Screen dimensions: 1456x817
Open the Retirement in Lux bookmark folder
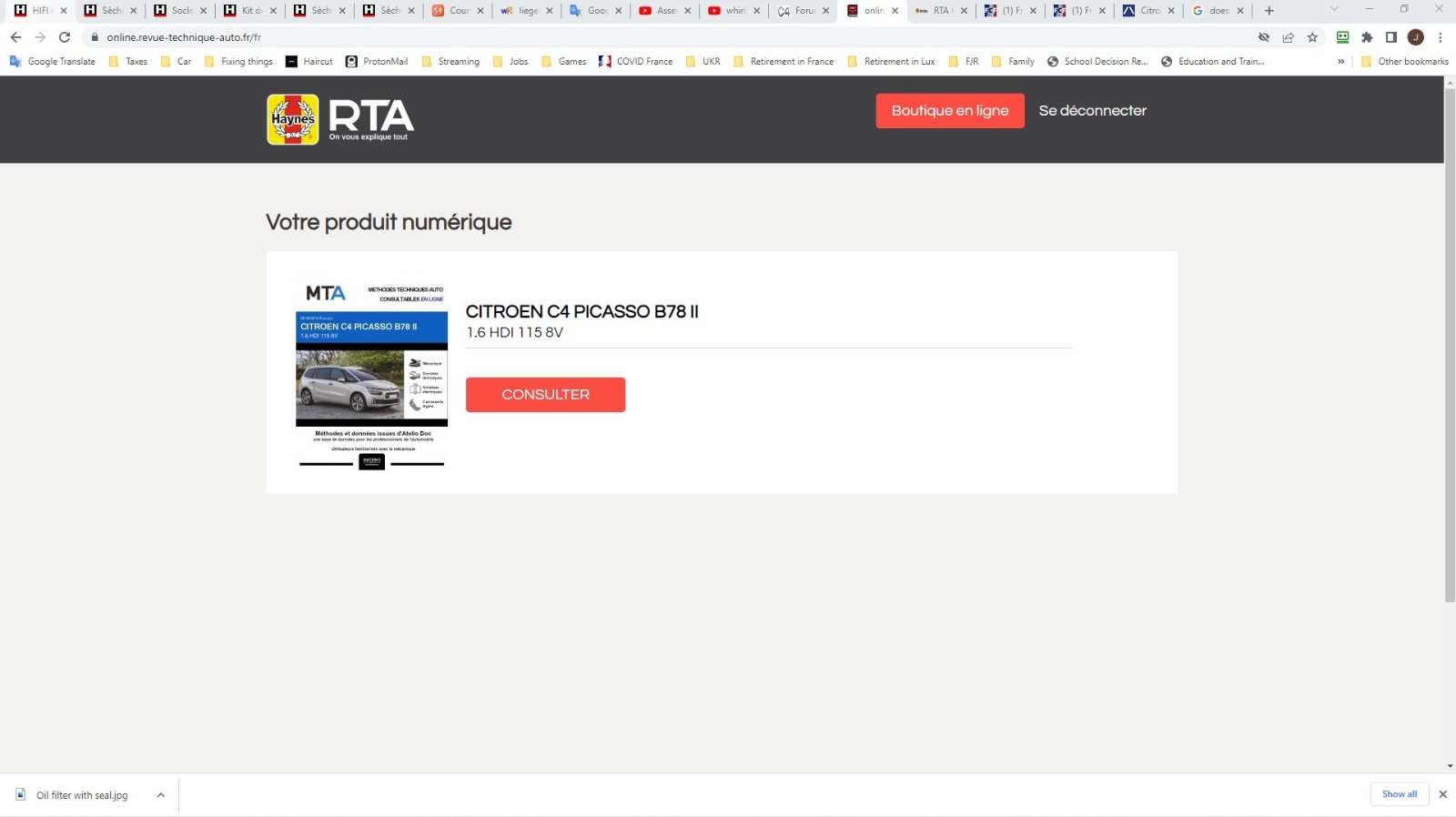pos(891,62)
